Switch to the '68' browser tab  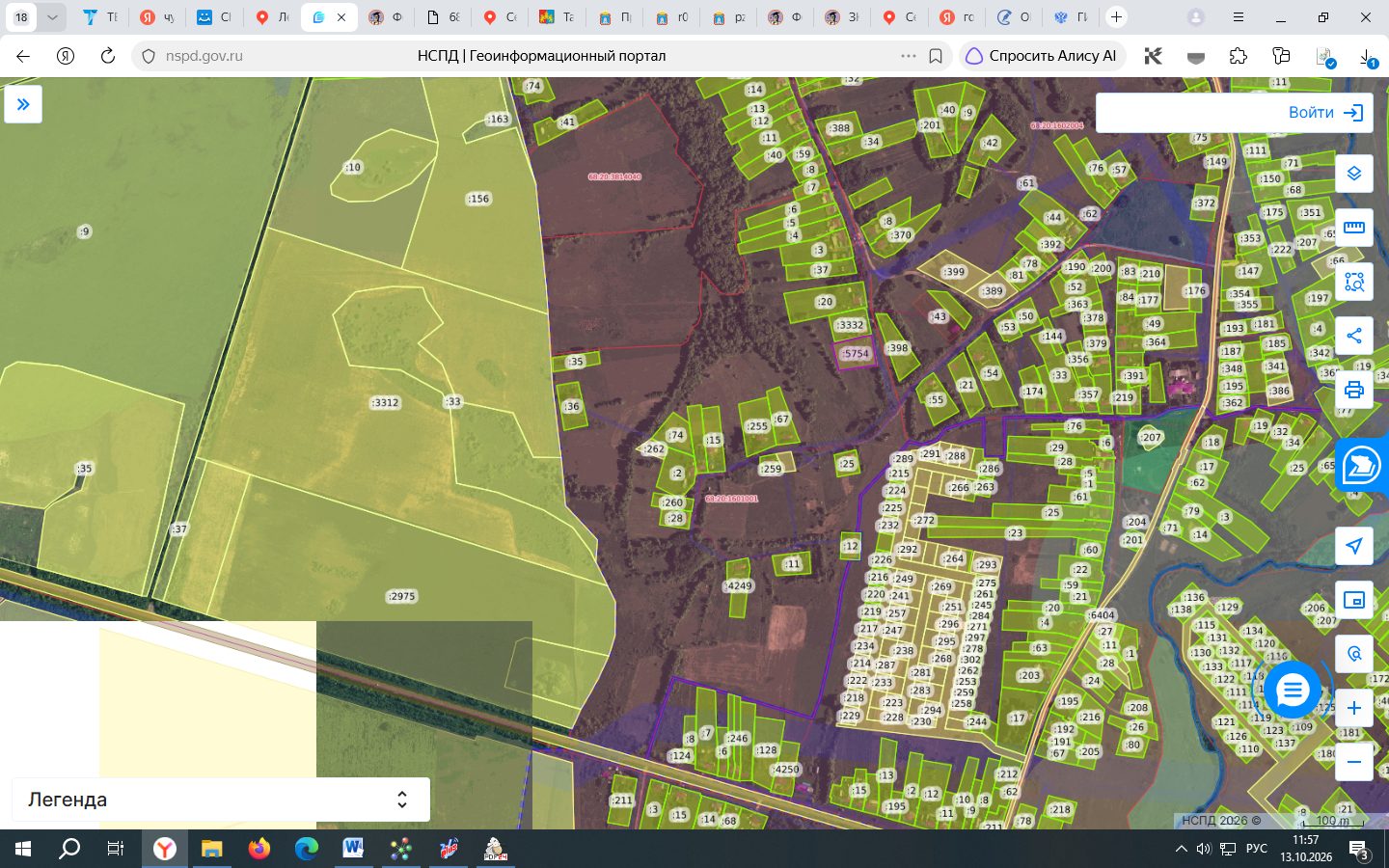pyautogui.click(x=443, y=17)
